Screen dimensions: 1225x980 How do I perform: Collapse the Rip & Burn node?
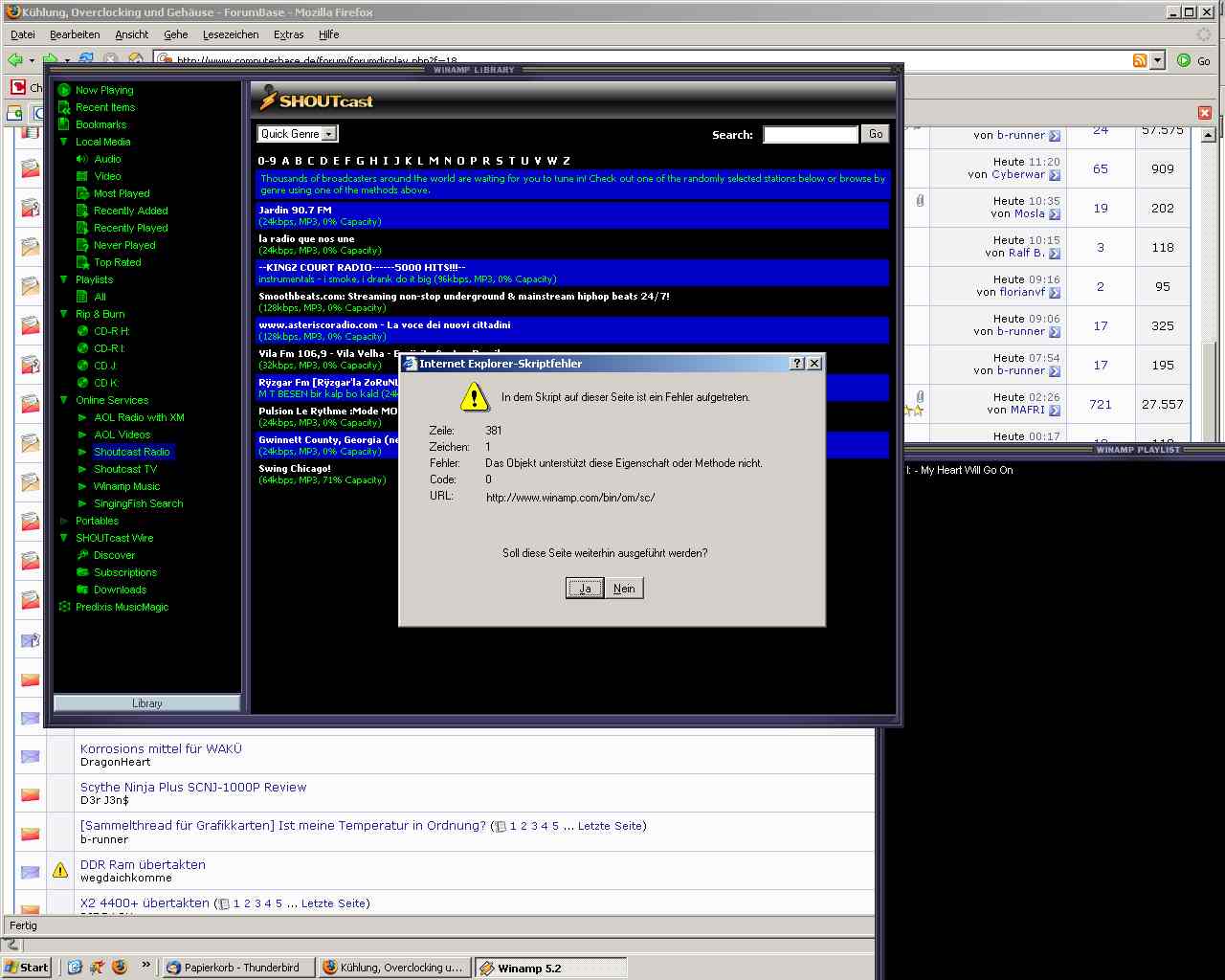coord(64,314)
